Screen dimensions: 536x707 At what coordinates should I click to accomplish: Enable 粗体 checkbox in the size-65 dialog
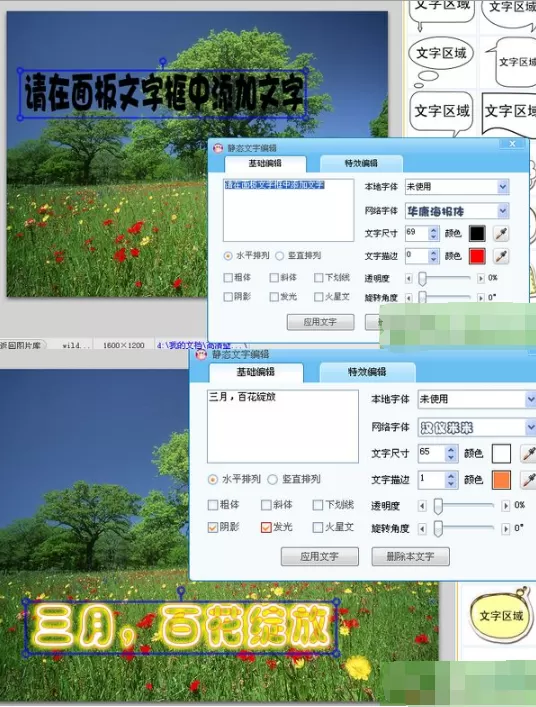tap(213, 505)
